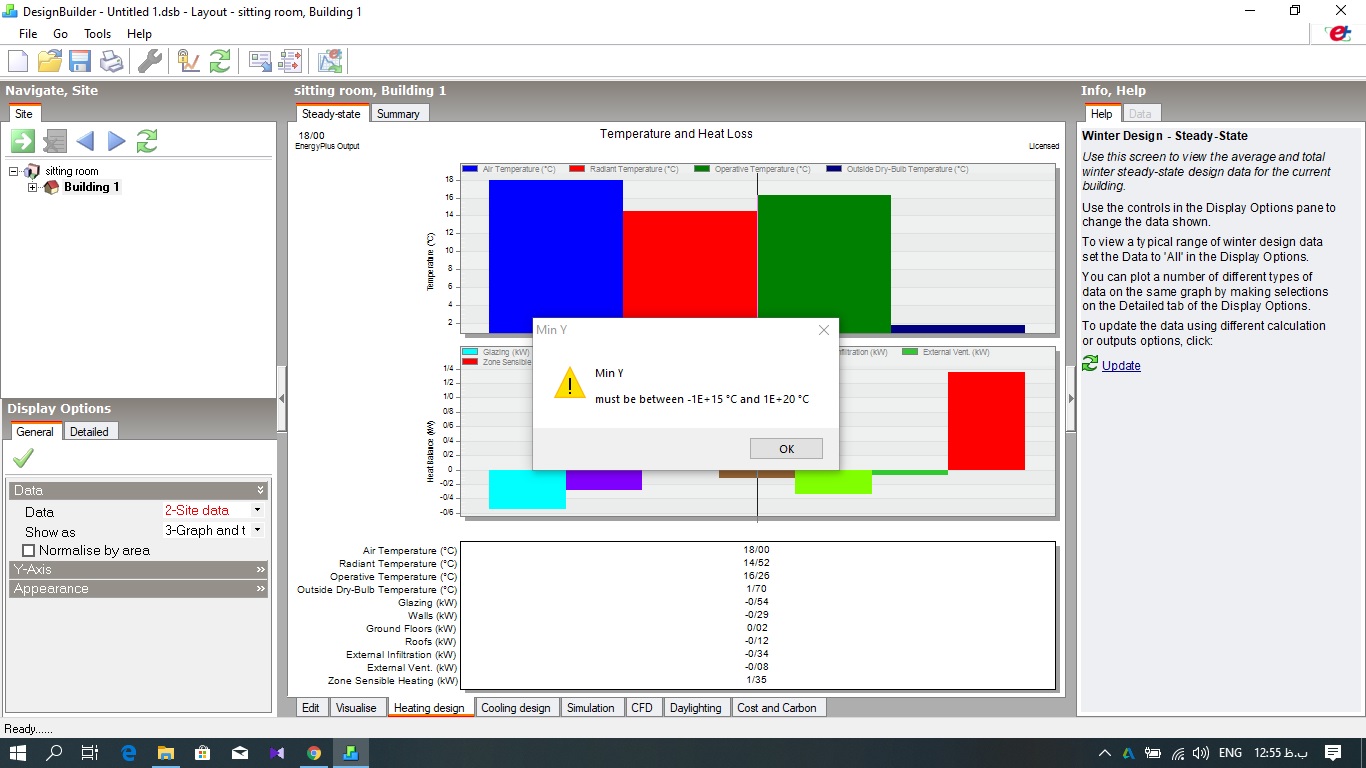Select Building 1 in the tree
1366x768 pixels.
(91, 187)
